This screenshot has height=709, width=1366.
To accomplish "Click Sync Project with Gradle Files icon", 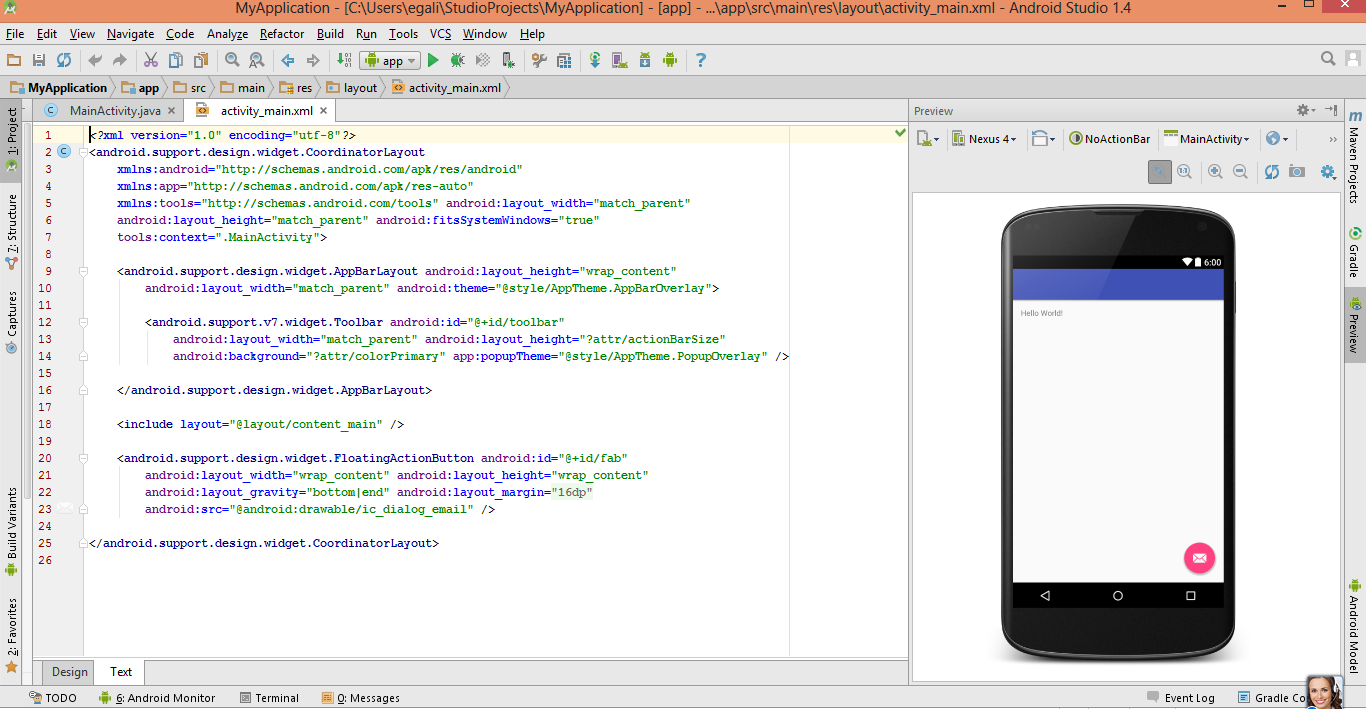I will point(595,60).
